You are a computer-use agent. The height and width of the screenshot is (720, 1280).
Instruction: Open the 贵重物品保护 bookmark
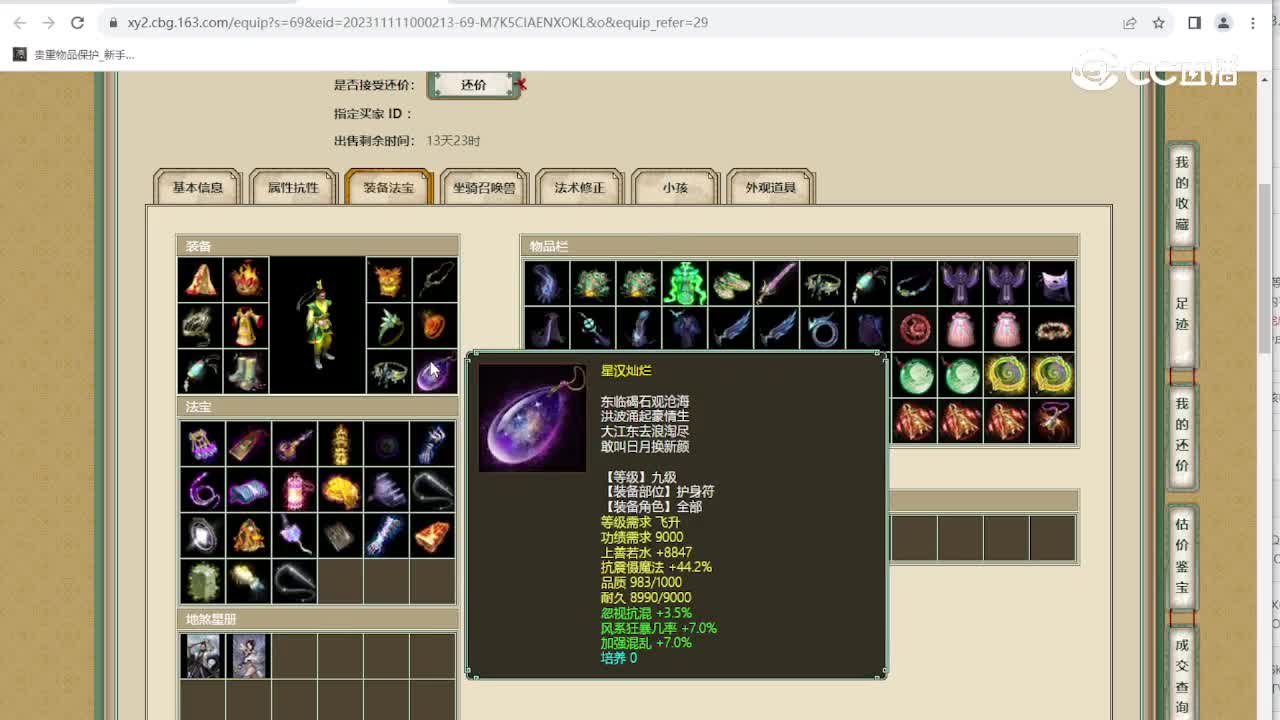74,55
